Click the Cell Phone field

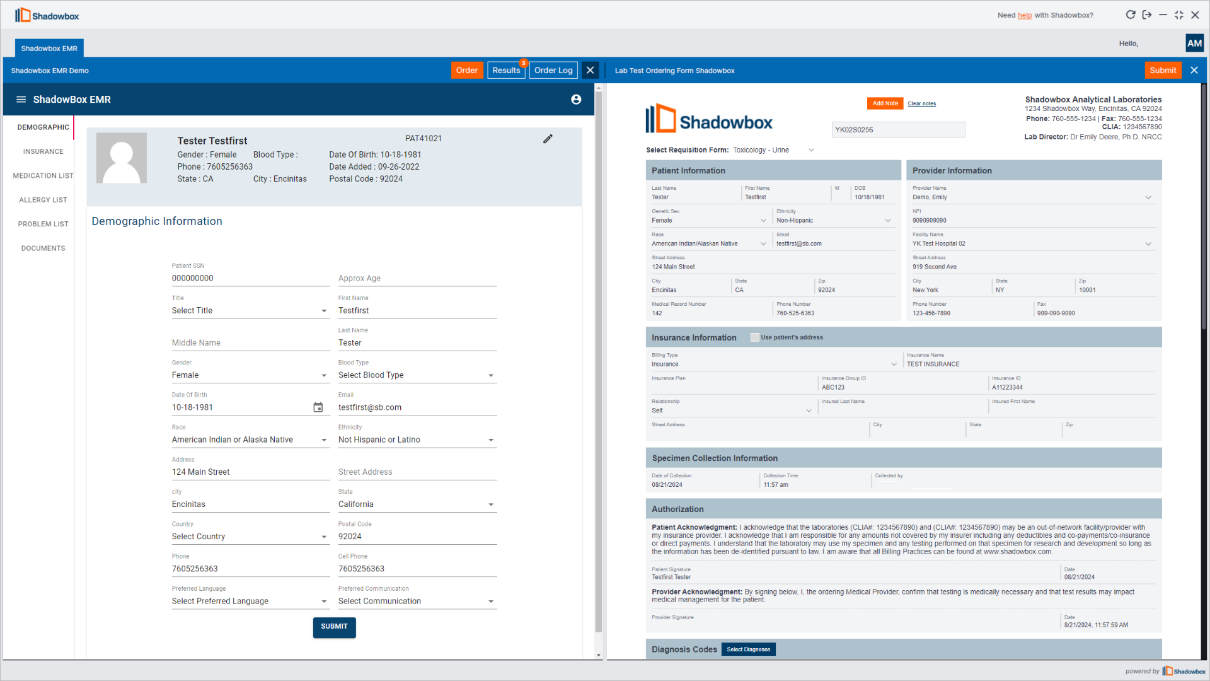[417, 569]
